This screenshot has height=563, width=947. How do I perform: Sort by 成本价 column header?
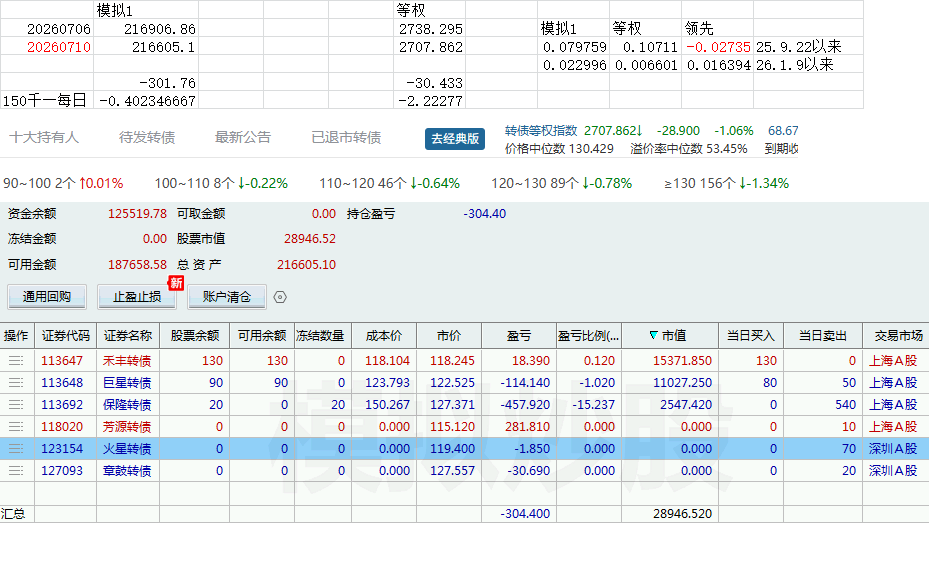tap(384, 336)
